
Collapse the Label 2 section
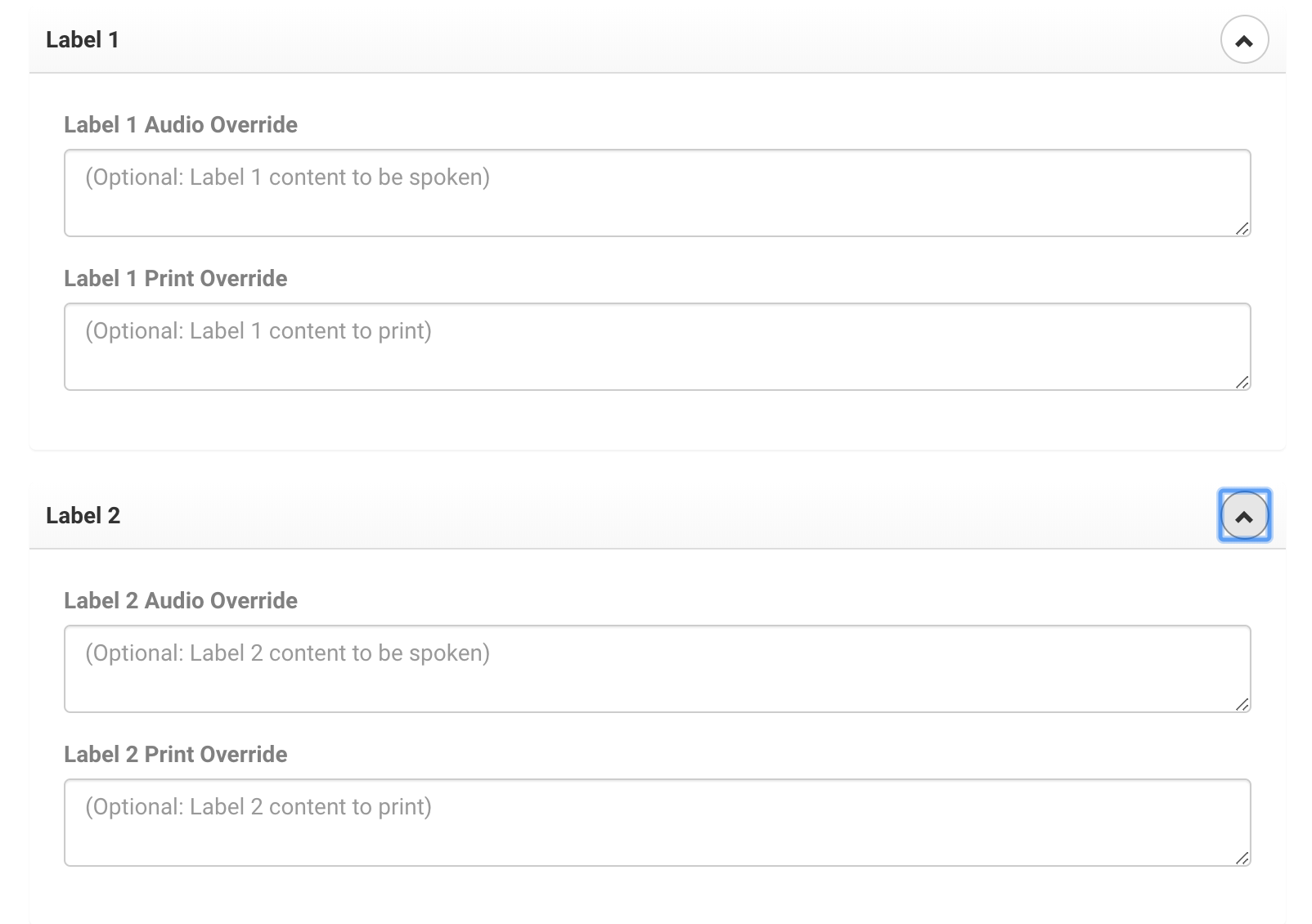click(1244, 516)
